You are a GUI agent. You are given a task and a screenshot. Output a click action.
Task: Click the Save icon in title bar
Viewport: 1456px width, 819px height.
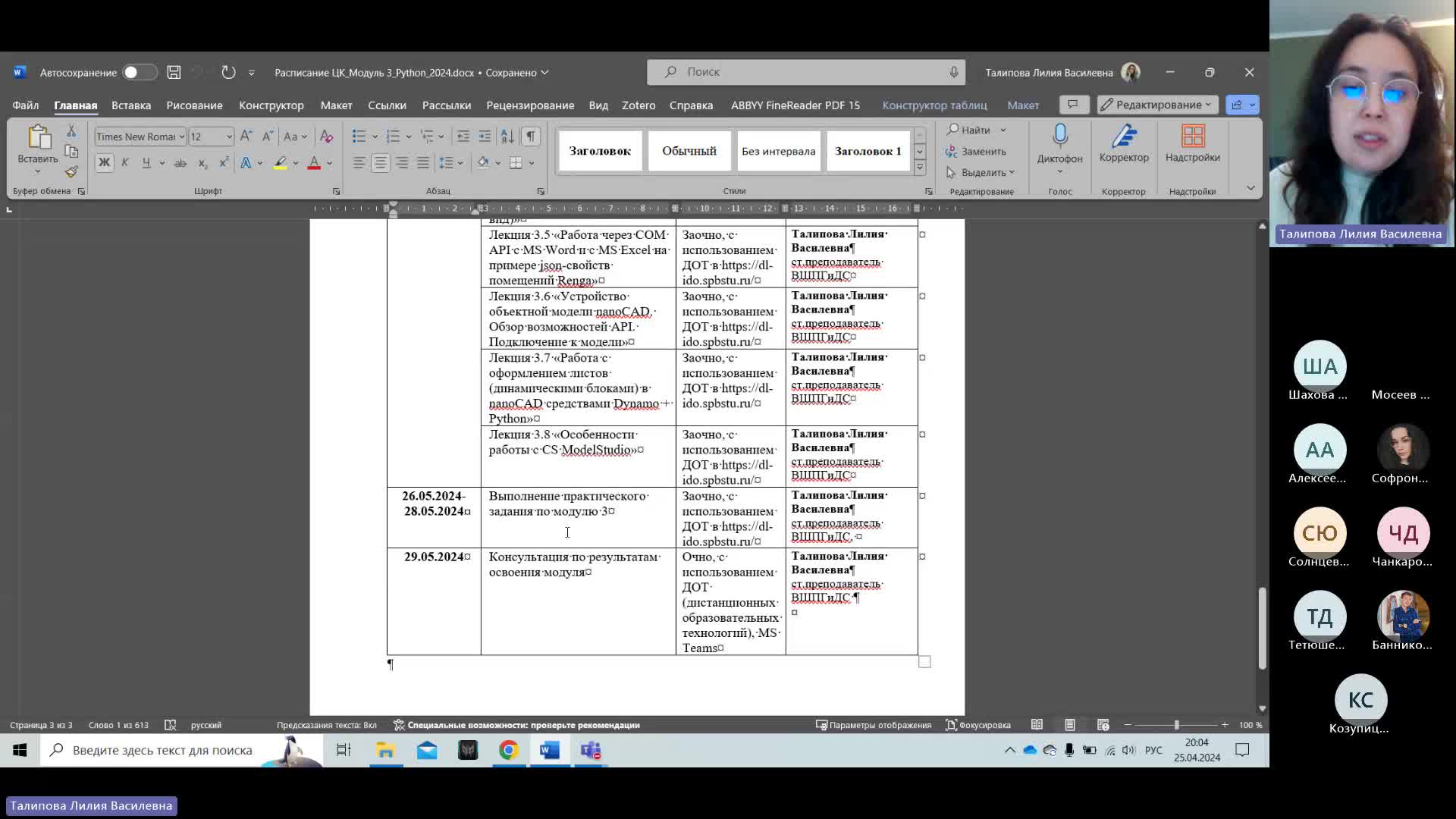tap(174, 72)
